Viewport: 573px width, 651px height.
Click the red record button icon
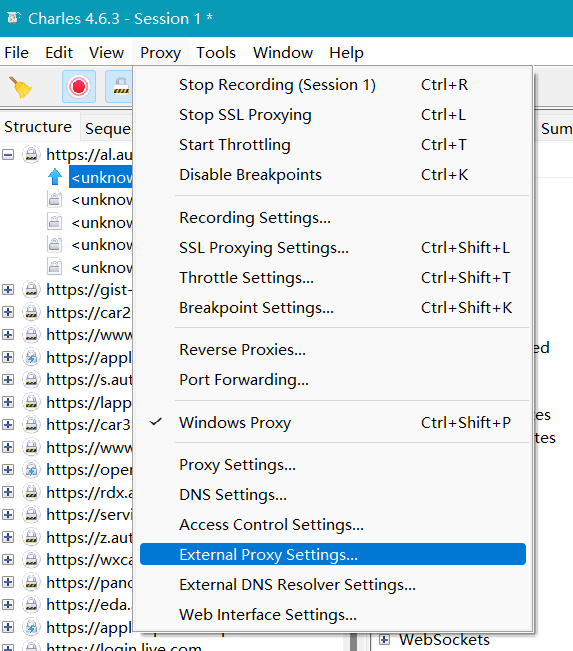79,87
